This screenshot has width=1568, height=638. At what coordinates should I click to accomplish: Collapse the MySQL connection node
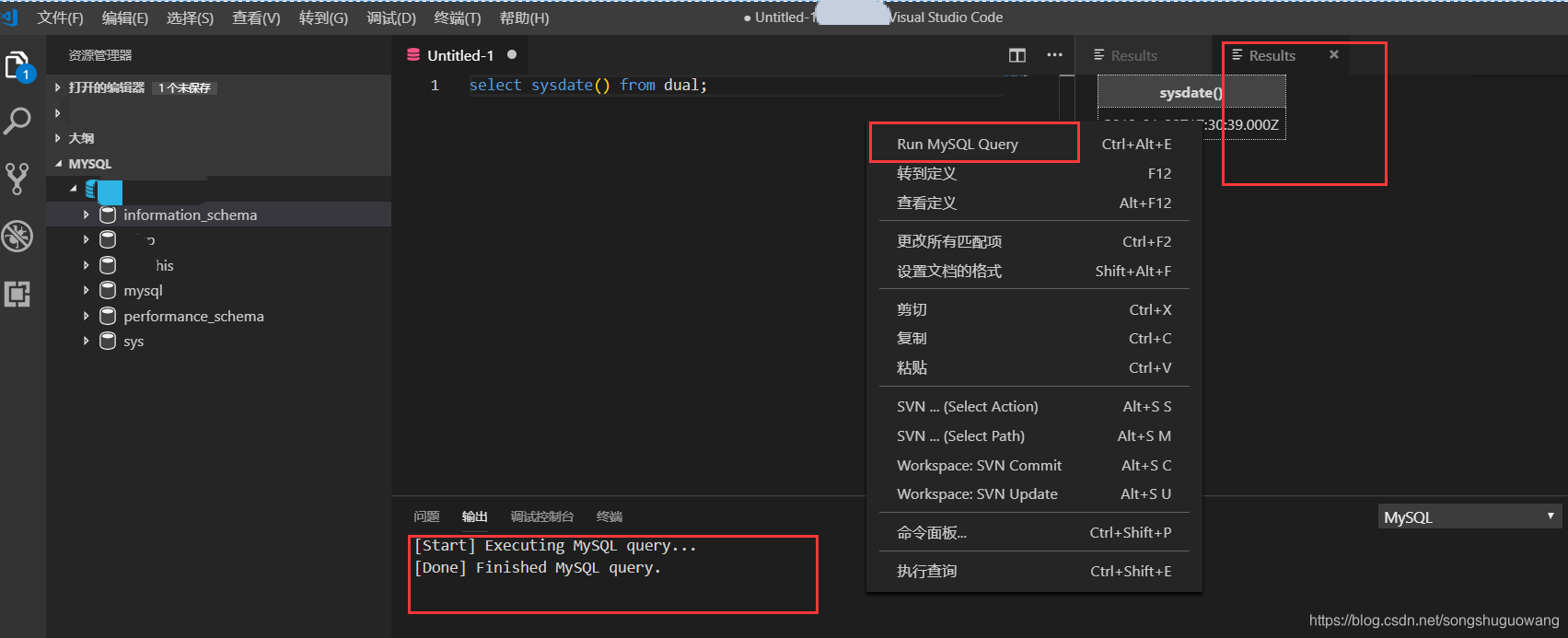[74, 189]
